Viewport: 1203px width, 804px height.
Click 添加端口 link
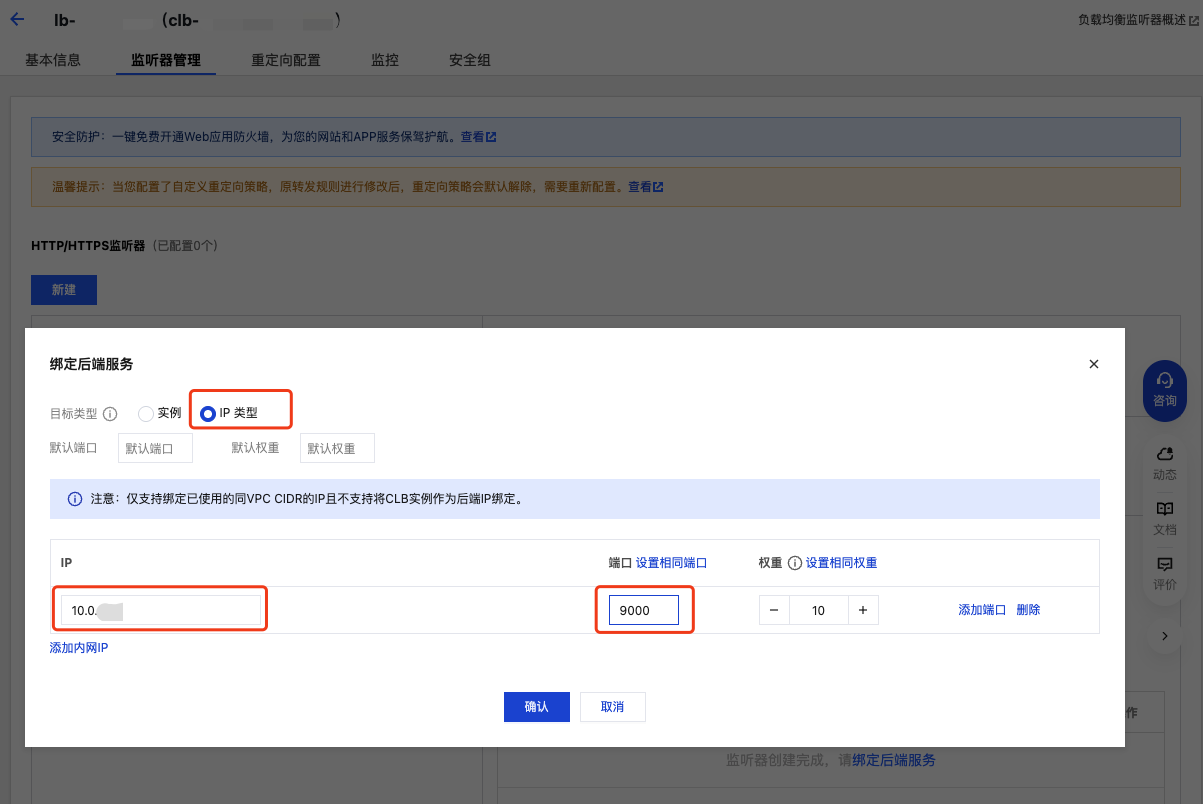[x=982, y=609]
